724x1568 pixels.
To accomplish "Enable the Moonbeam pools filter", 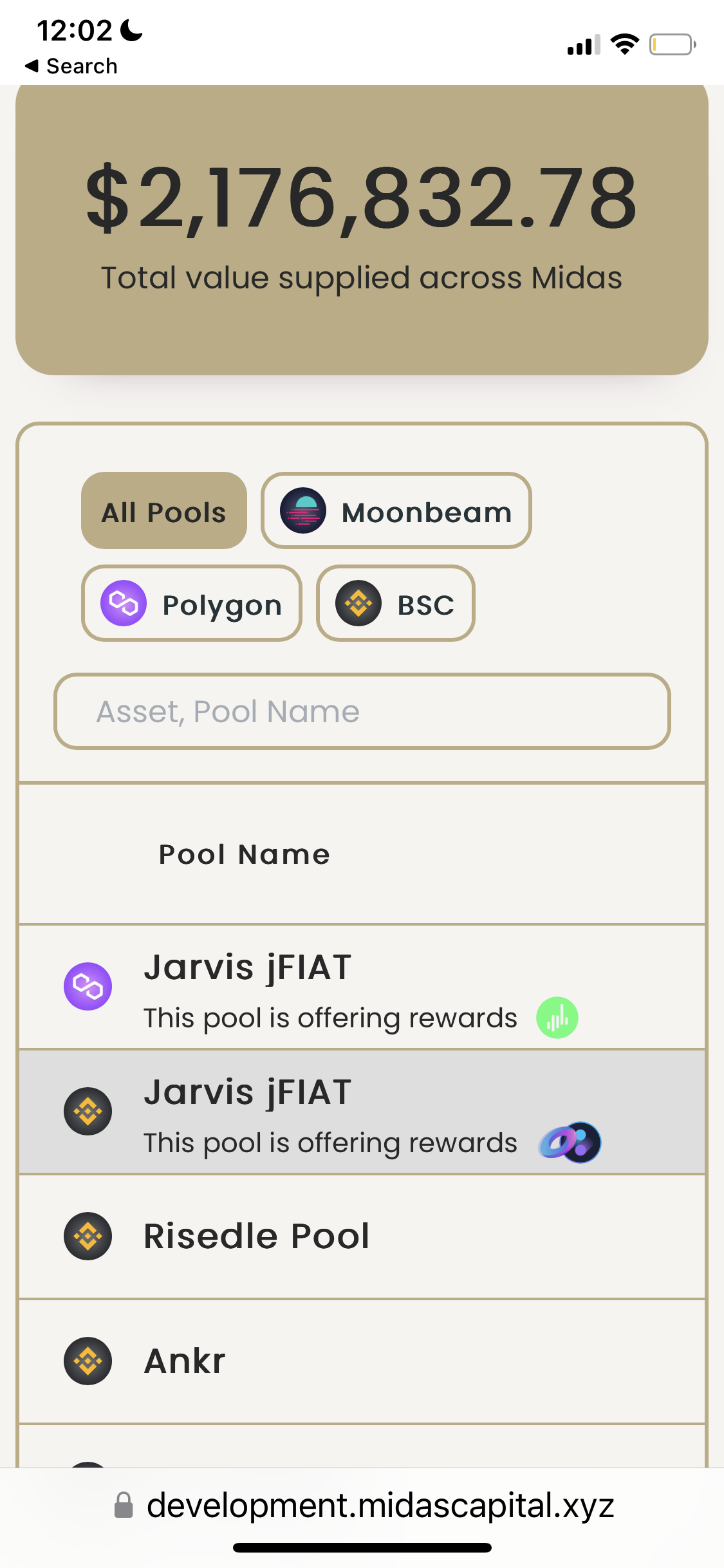I will pyautogui.click(x=396, y=510).
